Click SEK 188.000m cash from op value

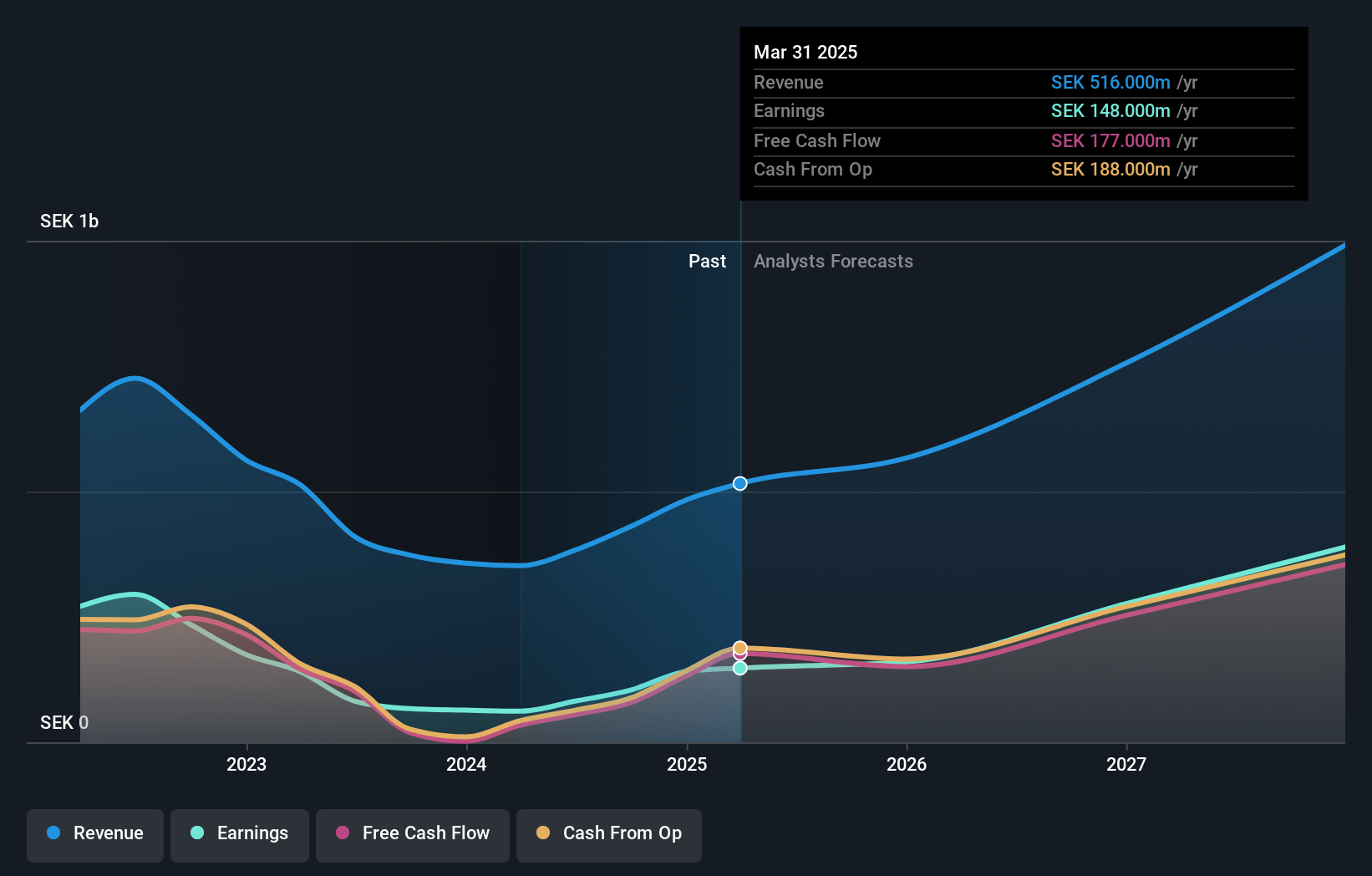pyautogui.click(x=1110, y=169)
